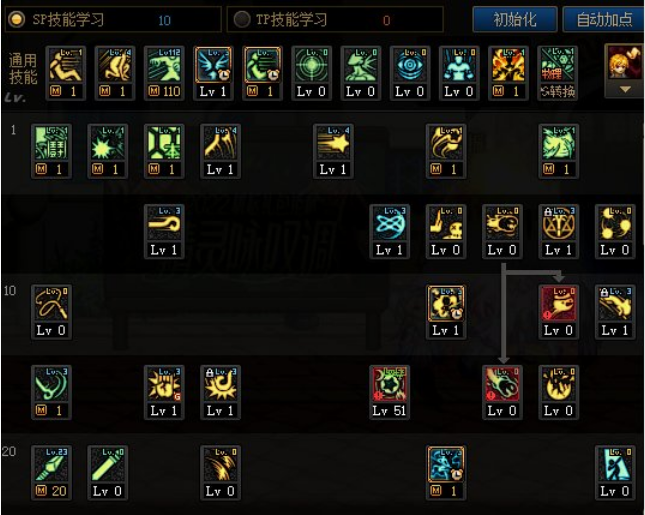Select the red dragon head skill Lv 0
The width and height of the screenshot is (645, 515).
point(559,312)
